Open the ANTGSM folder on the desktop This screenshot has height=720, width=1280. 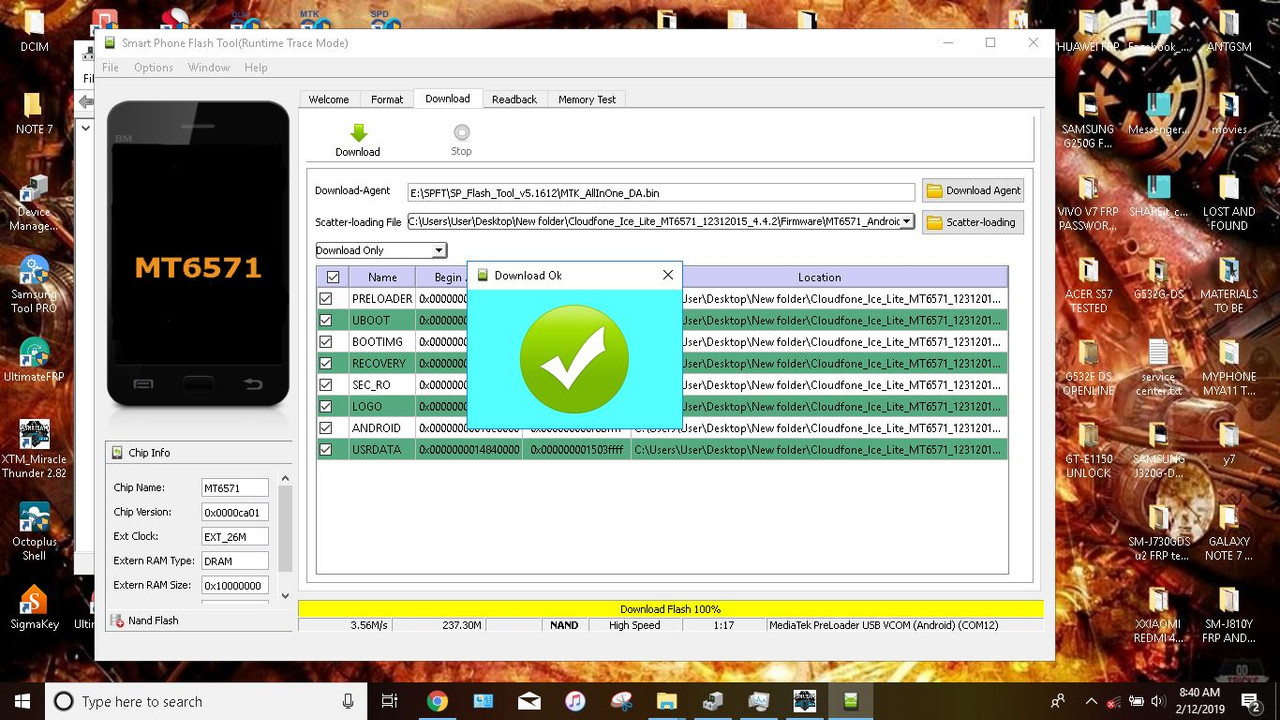click(1229, 30)
